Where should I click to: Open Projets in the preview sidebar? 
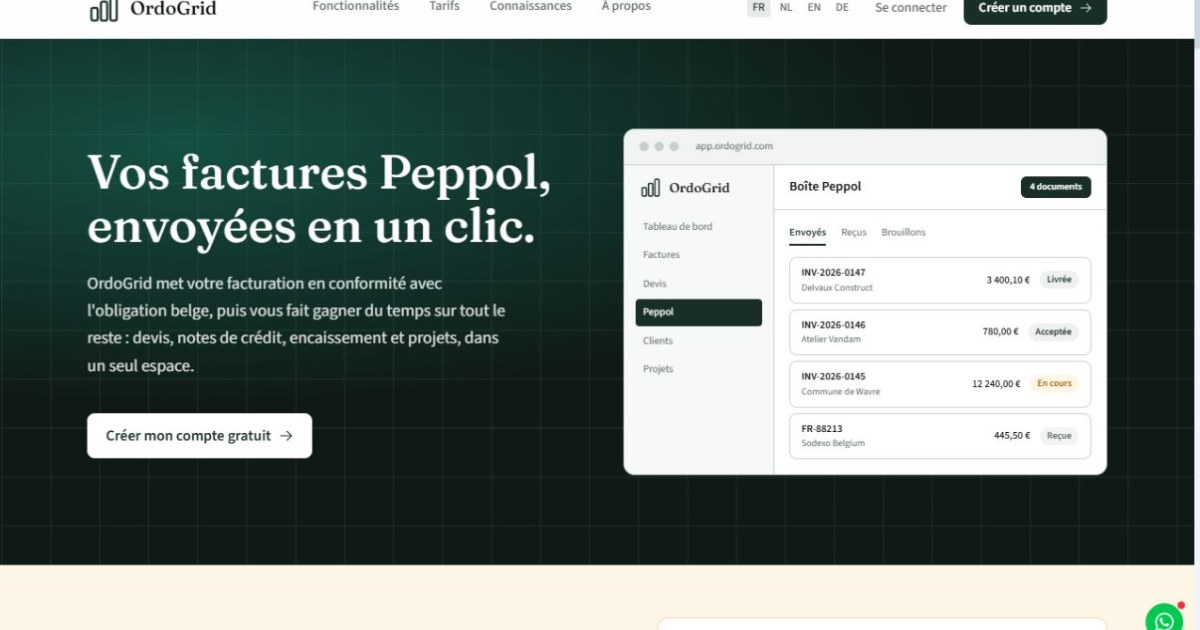[x=658, y=369]
